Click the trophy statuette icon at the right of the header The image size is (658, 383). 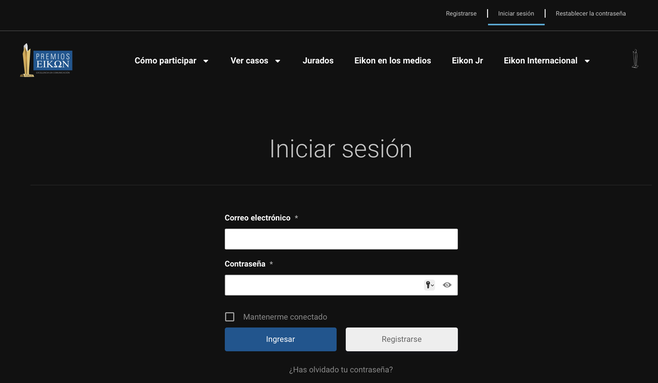click(x=635, y=59)
